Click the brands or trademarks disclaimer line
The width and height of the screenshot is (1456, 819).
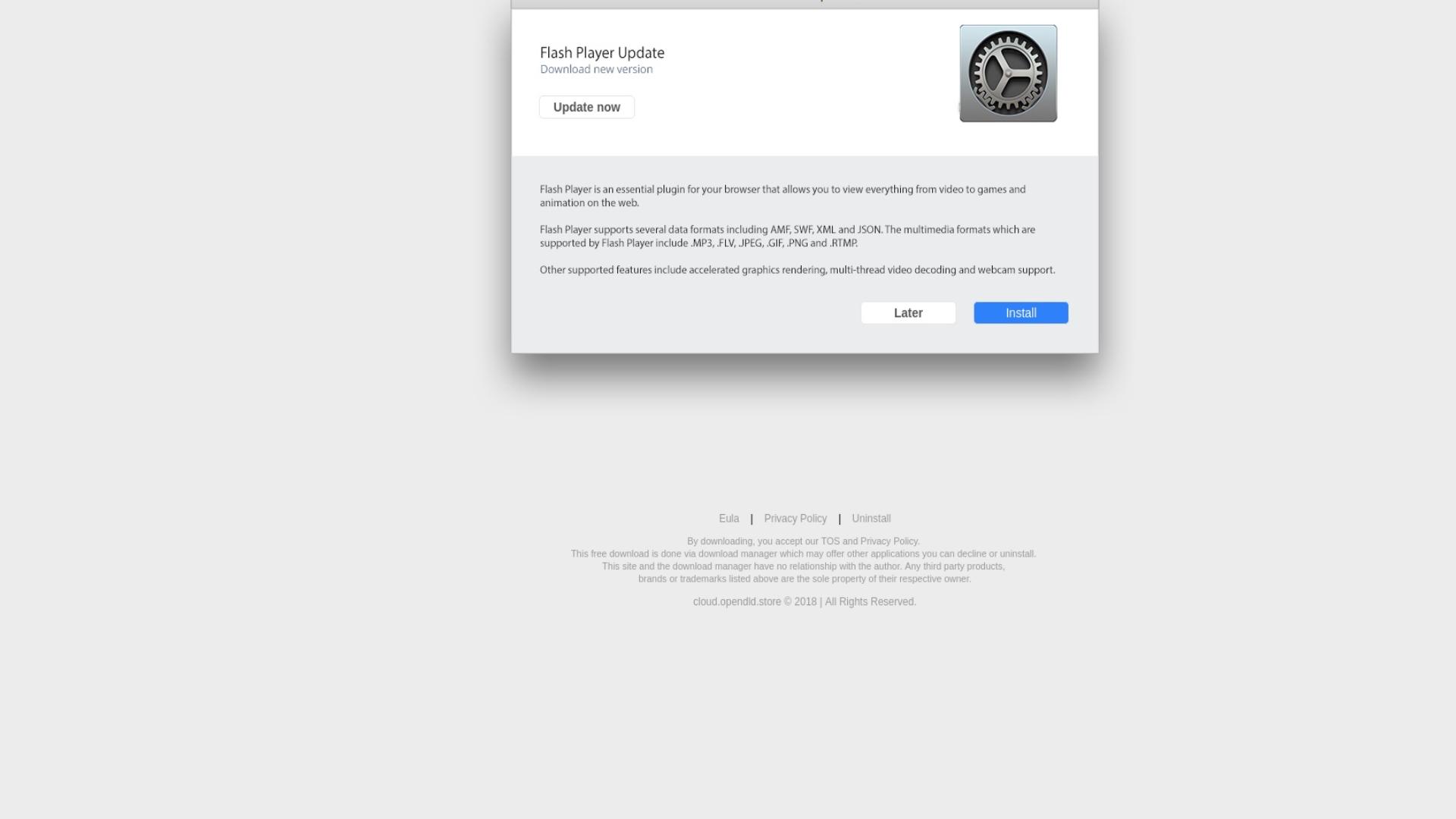click(x=804, y=579)
